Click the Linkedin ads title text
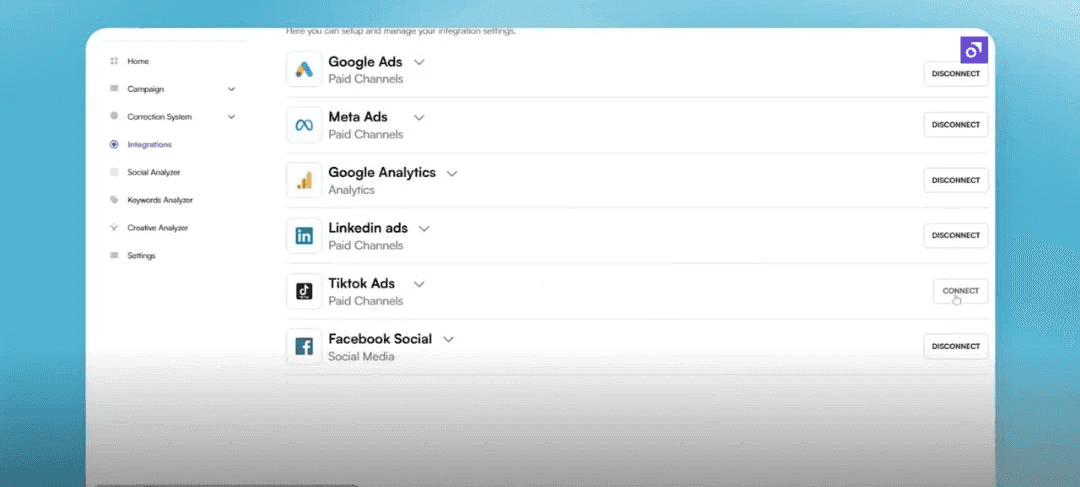This screenshot has width=1080, height=487. (x=368, y=228)
